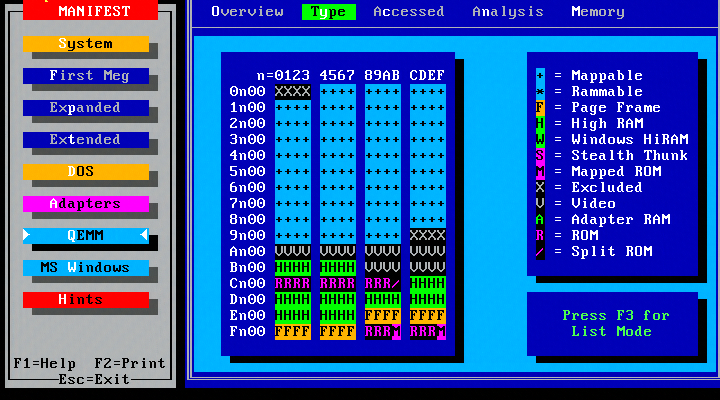Image resolution: width=720 pixels, height=400 pixels.
Task: Click the first RRRR block in row Cn00
Action: pyautogui.click(x=293, y=284)
